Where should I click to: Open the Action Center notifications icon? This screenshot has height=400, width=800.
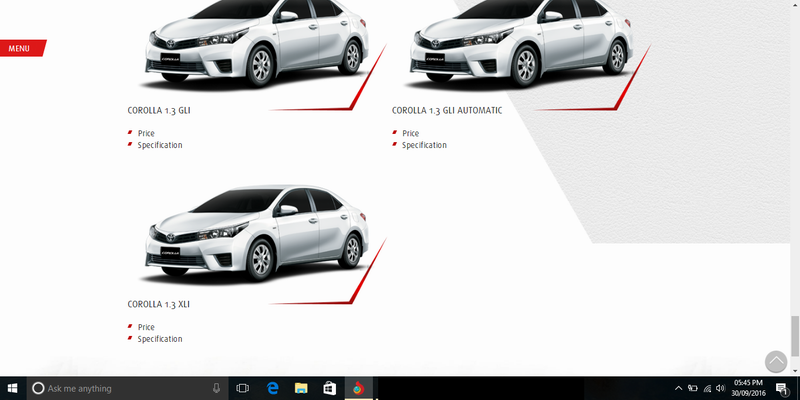[x=781, y=389]
